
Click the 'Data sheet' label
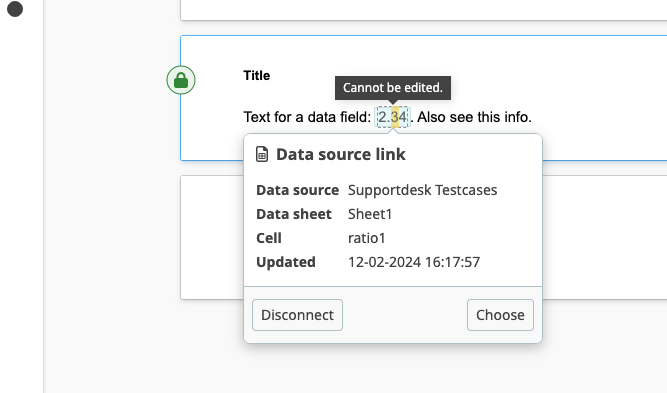tap(294, 214)
